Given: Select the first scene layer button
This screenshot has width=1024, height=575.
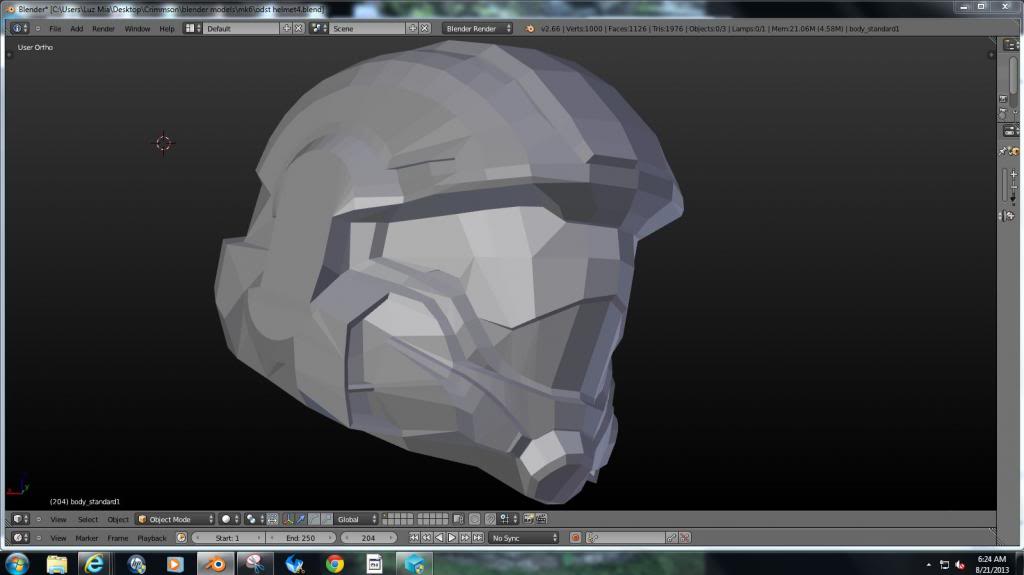Looking at the screenshot, I should 386,516.
